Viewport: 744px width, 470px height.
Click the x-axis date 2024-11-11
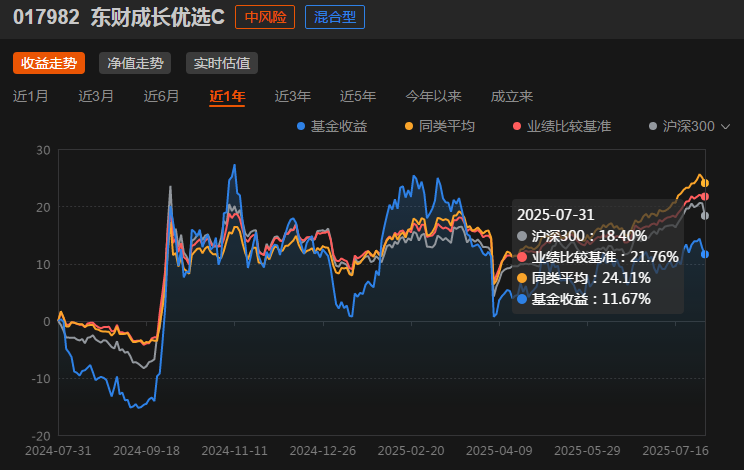[x=234, y=451]
